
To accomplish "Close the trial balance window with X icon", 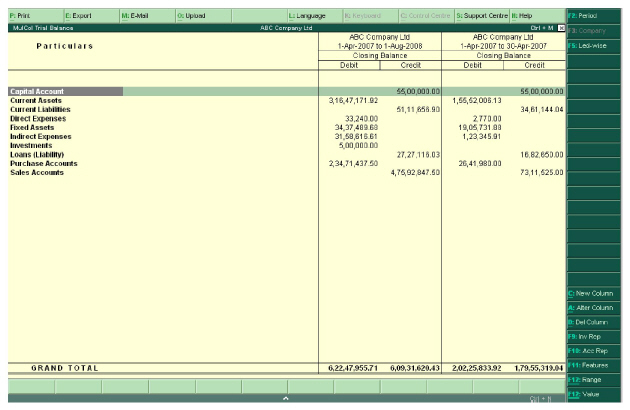I will (561, 28).
